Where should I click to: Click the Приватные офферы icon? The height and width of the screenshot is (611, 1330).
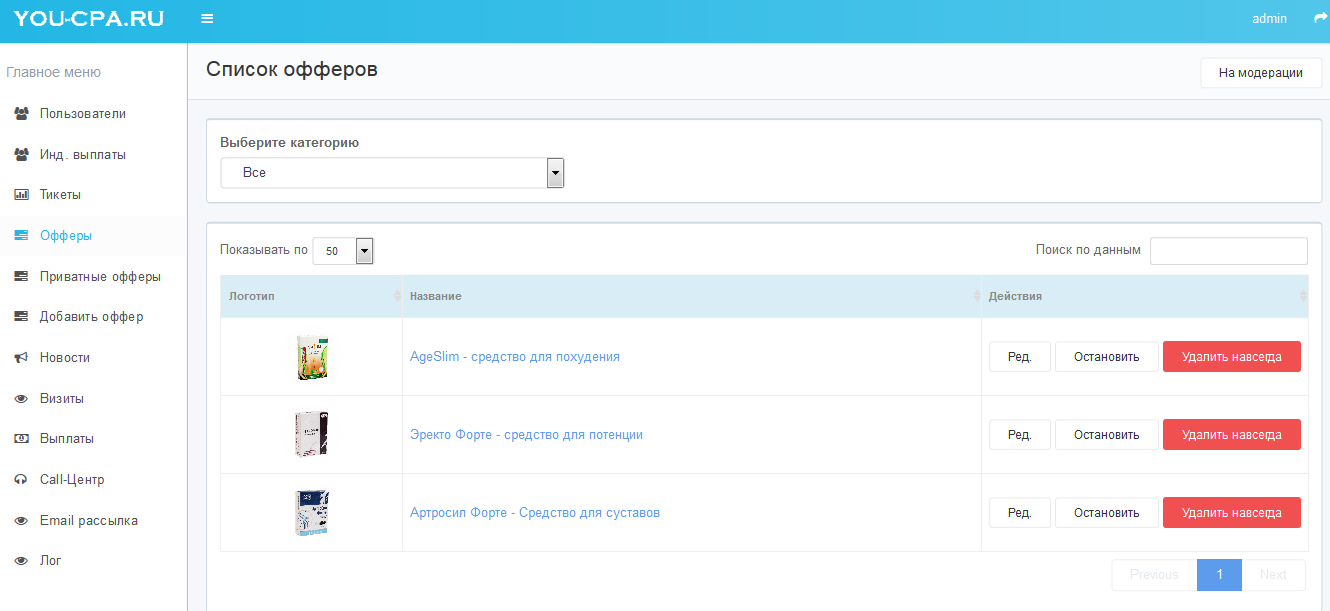[x=21, y=277]
